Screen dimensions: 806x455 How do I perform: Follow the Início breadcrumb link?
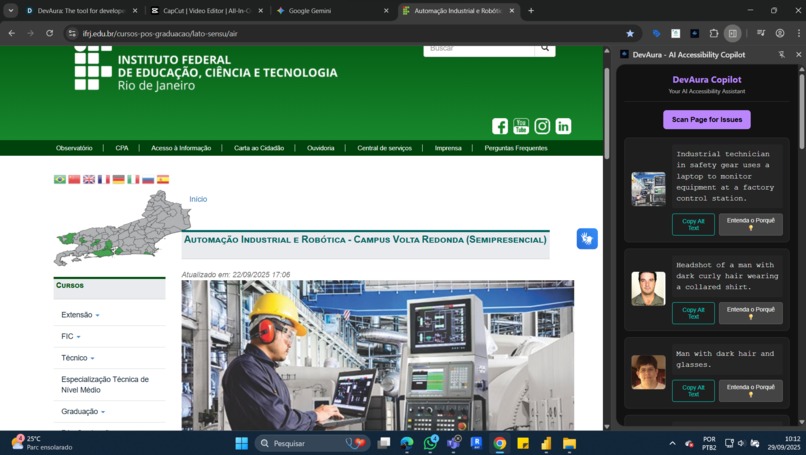pos(198,199)
